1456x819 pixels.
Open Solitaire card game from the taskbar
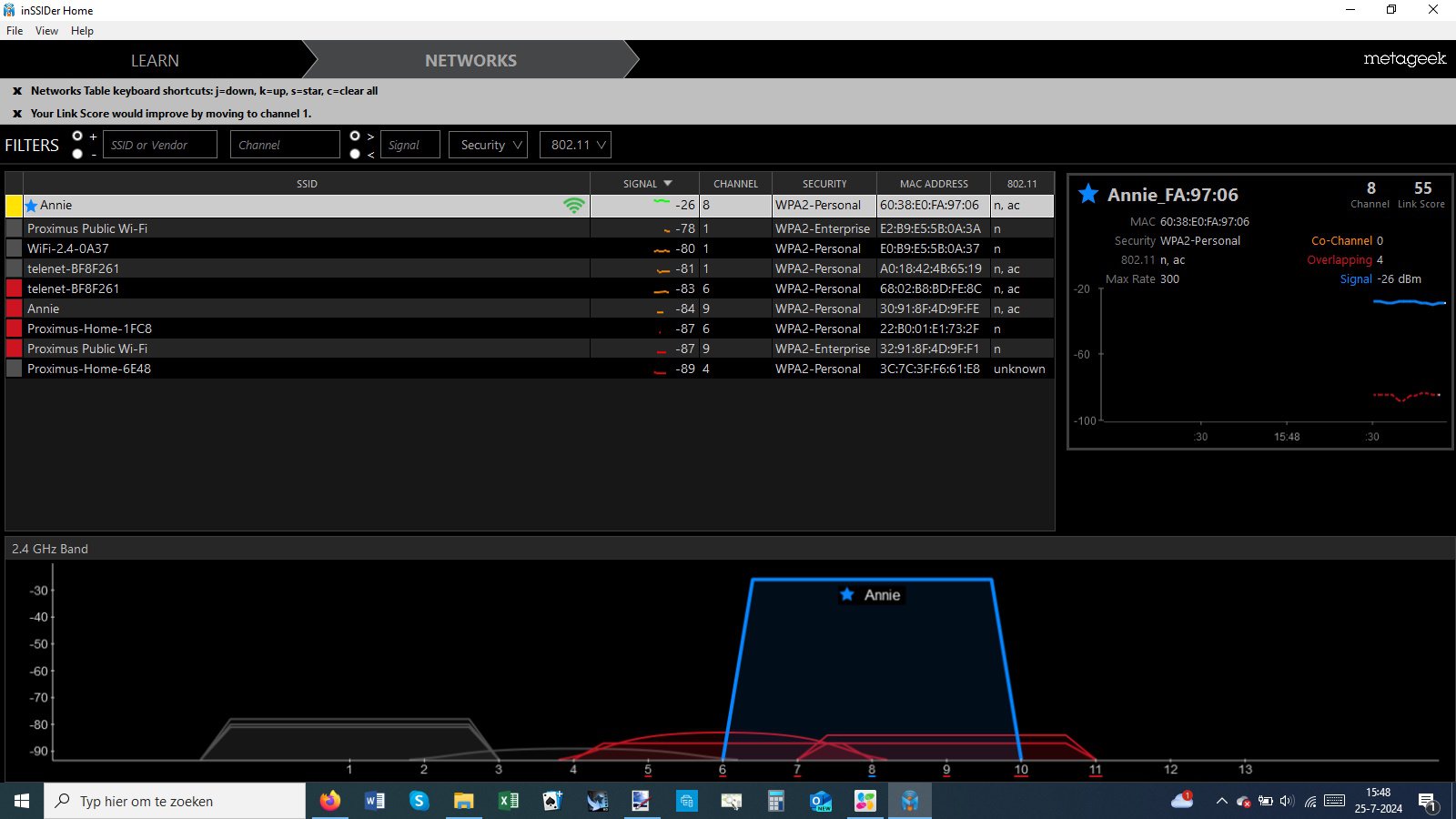tap(552, 801)
